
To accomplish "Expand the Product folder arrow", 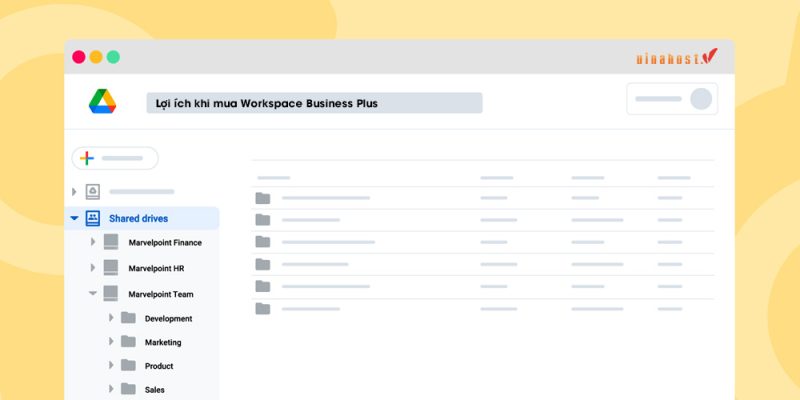I will tap(111, 365).
